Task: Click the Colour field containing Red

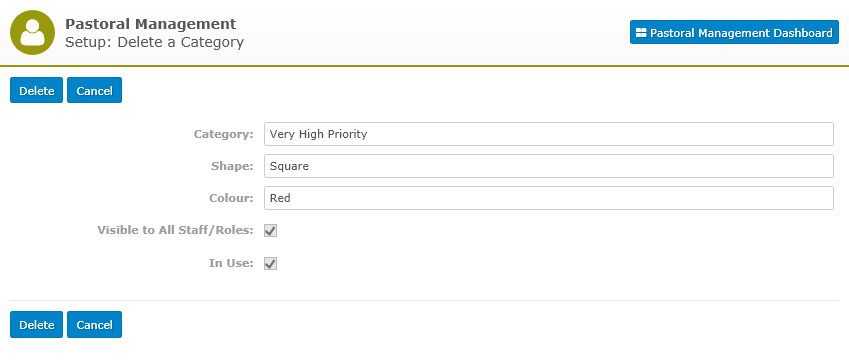Action: 548,198
